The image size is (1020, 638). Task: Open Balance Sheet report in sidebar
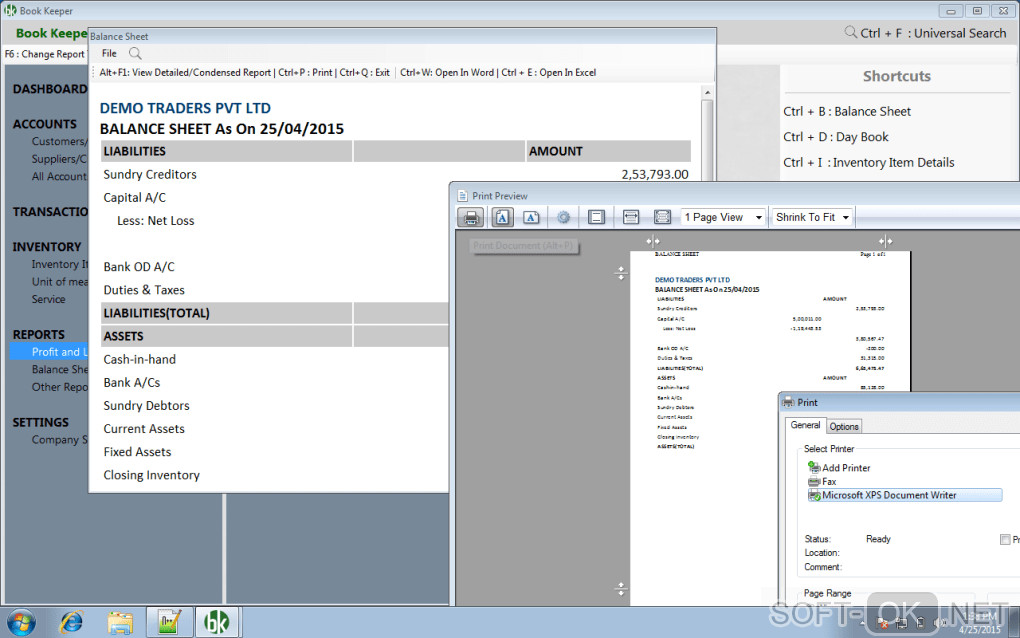tap(59, 369)
